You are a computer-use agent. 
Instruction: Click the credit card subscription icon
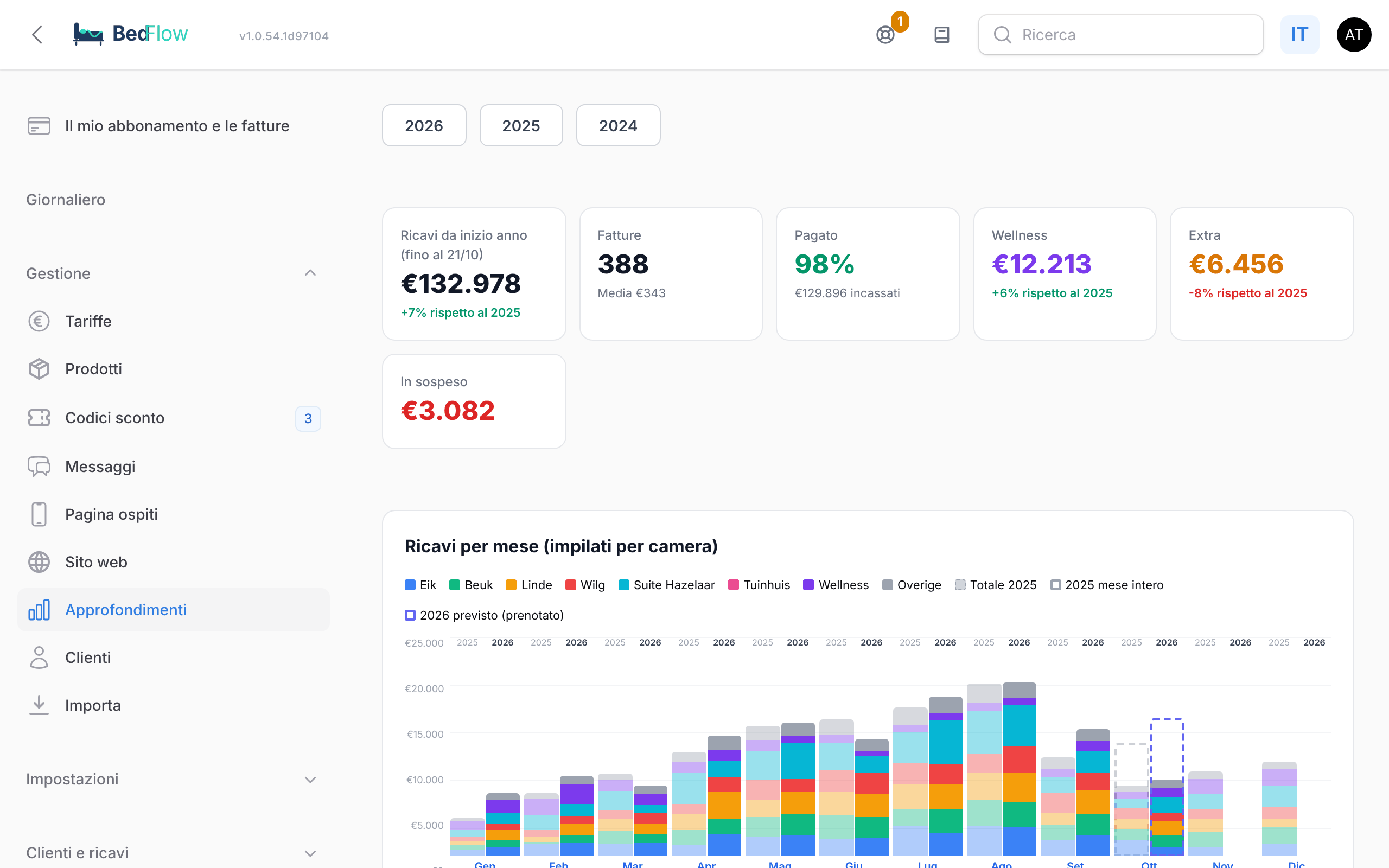click(x=39, y=126)
